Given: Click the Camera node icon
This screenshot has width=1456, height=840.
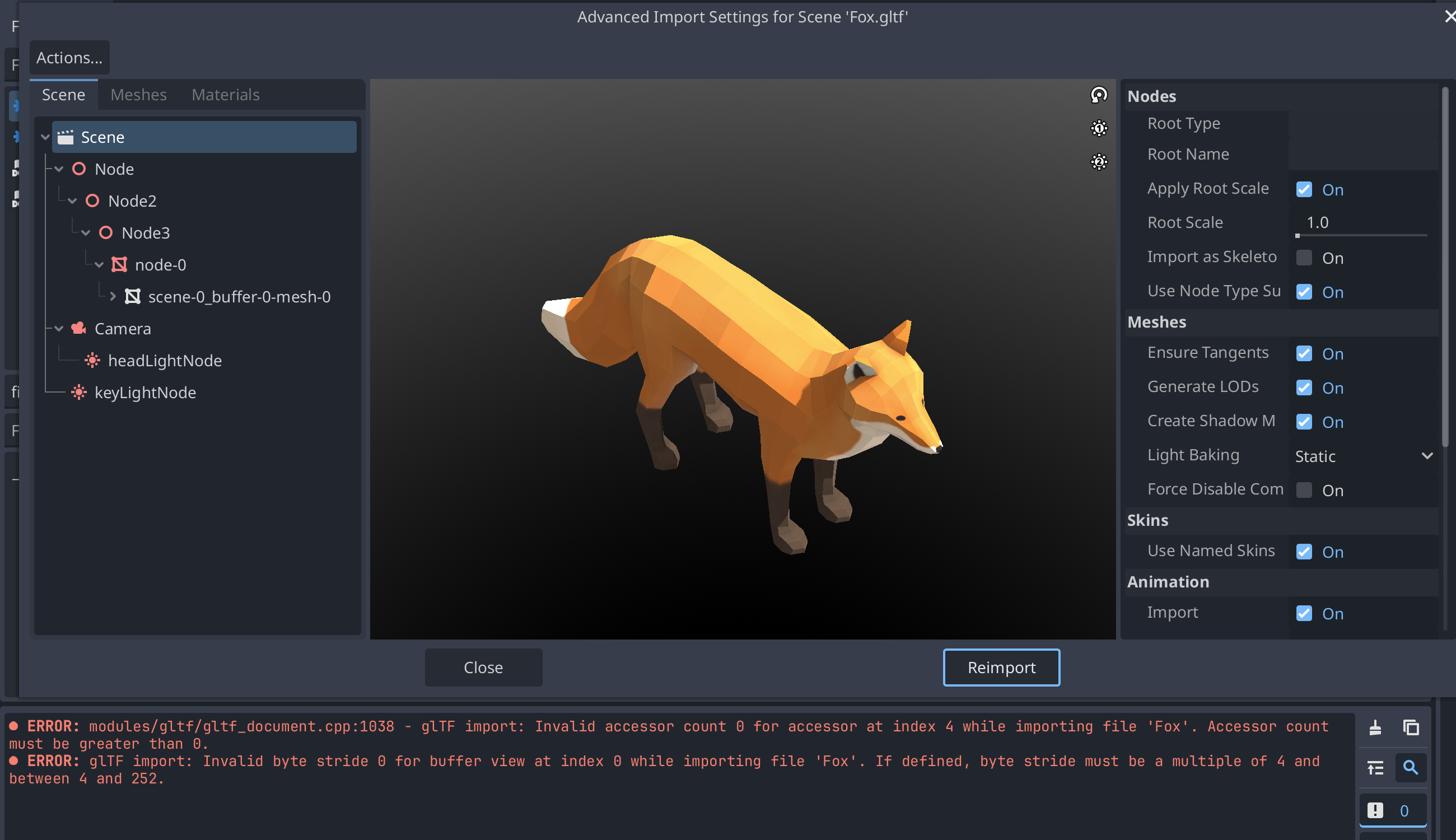Looking at the screenshot, I should click(78, 328).
